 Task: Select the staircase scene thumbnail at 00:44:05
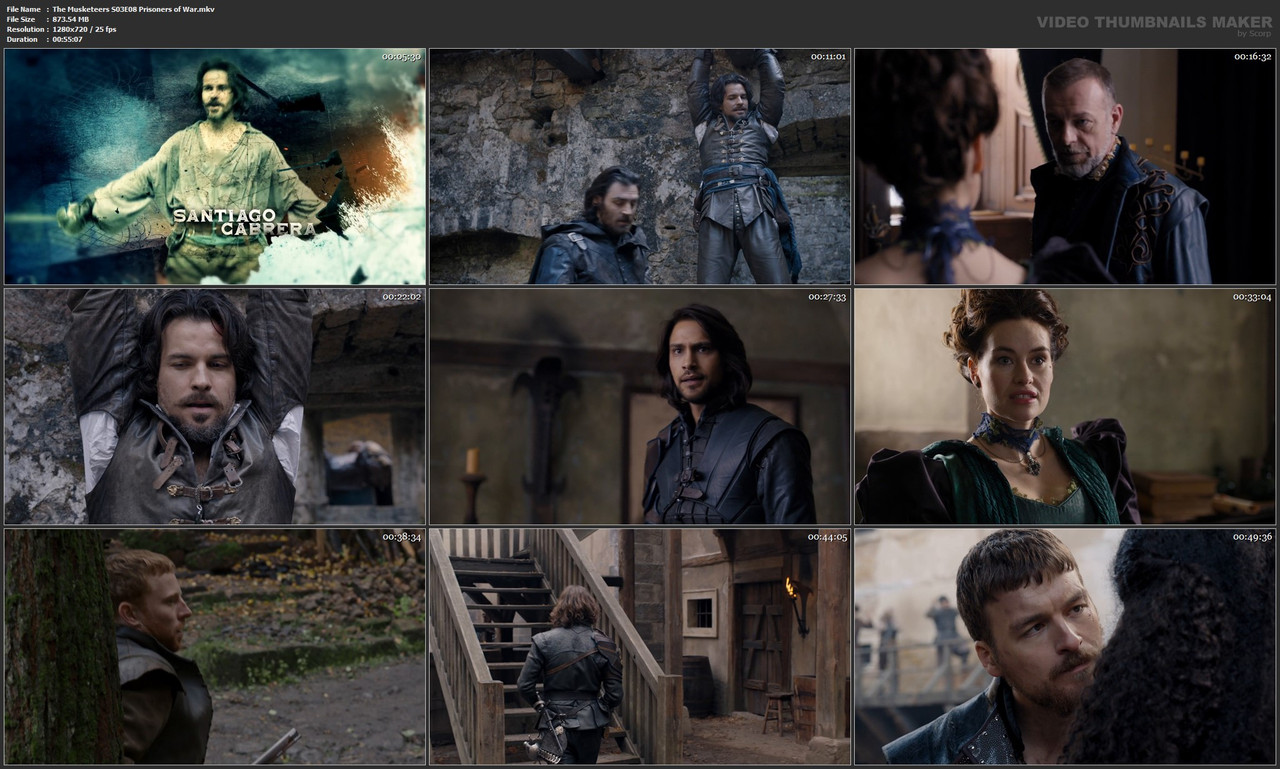[640, 647]
